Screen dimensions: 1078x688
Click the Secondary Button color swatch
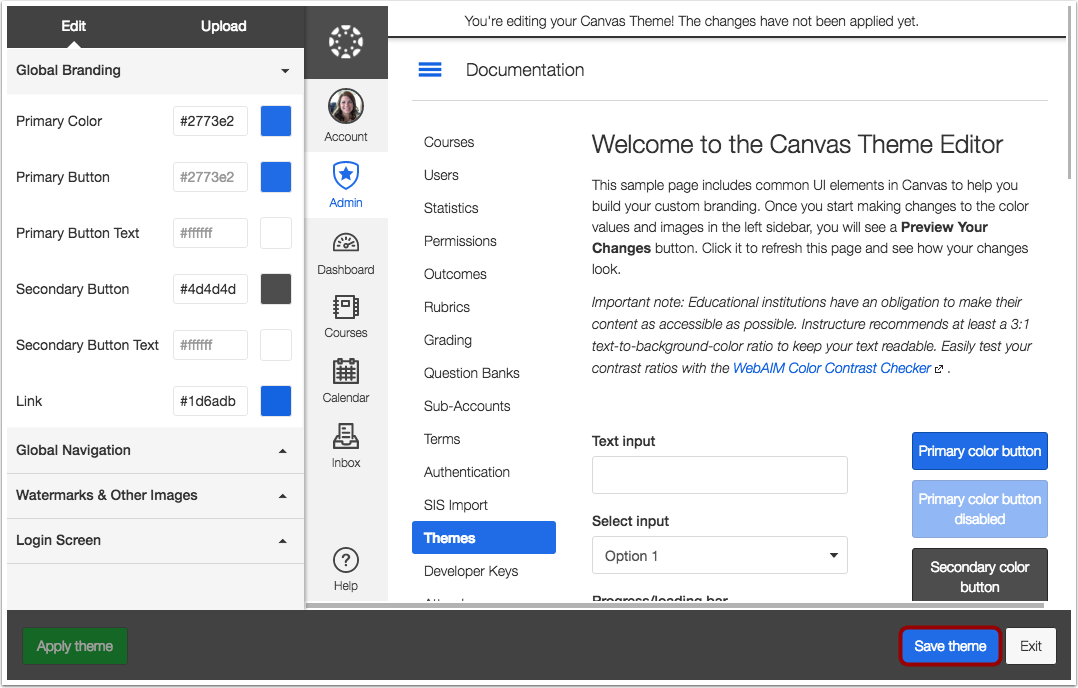click(276, 289)
